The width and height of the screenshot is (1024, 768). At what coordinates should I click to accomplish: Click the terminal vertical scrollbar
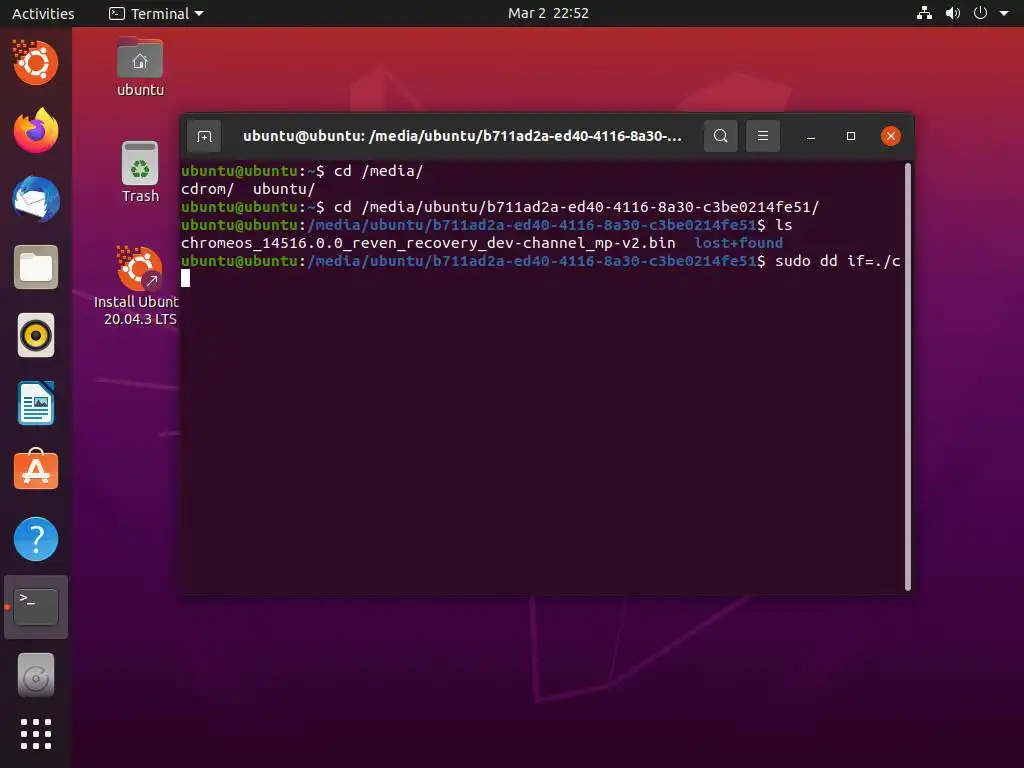908,377
